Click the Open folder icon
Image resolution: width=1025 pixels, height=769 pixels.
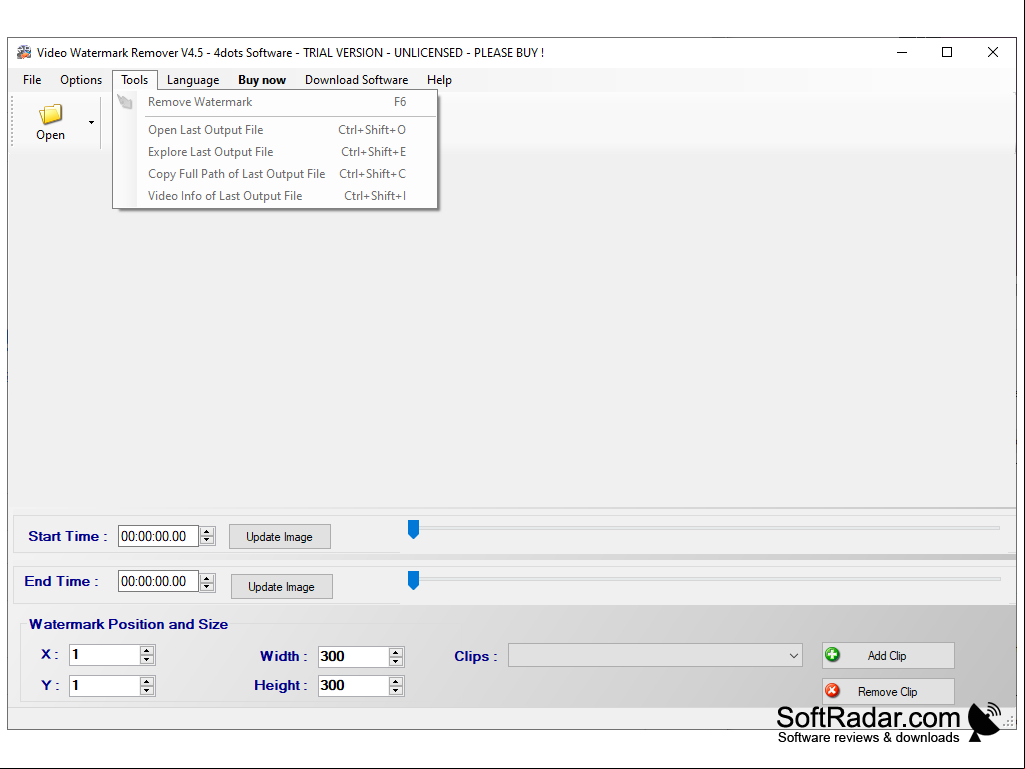pyautogui.click(x=50, y=114)
